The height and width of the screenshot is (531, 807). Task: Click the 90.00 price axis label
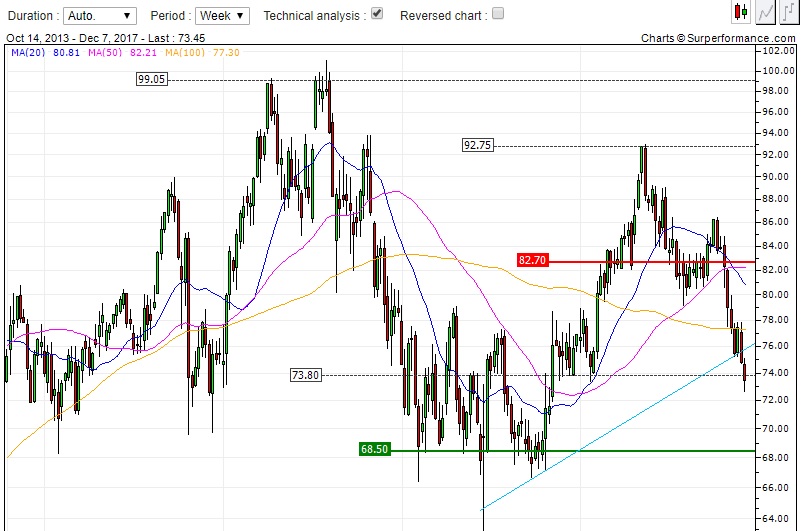(x=776, y=176)
